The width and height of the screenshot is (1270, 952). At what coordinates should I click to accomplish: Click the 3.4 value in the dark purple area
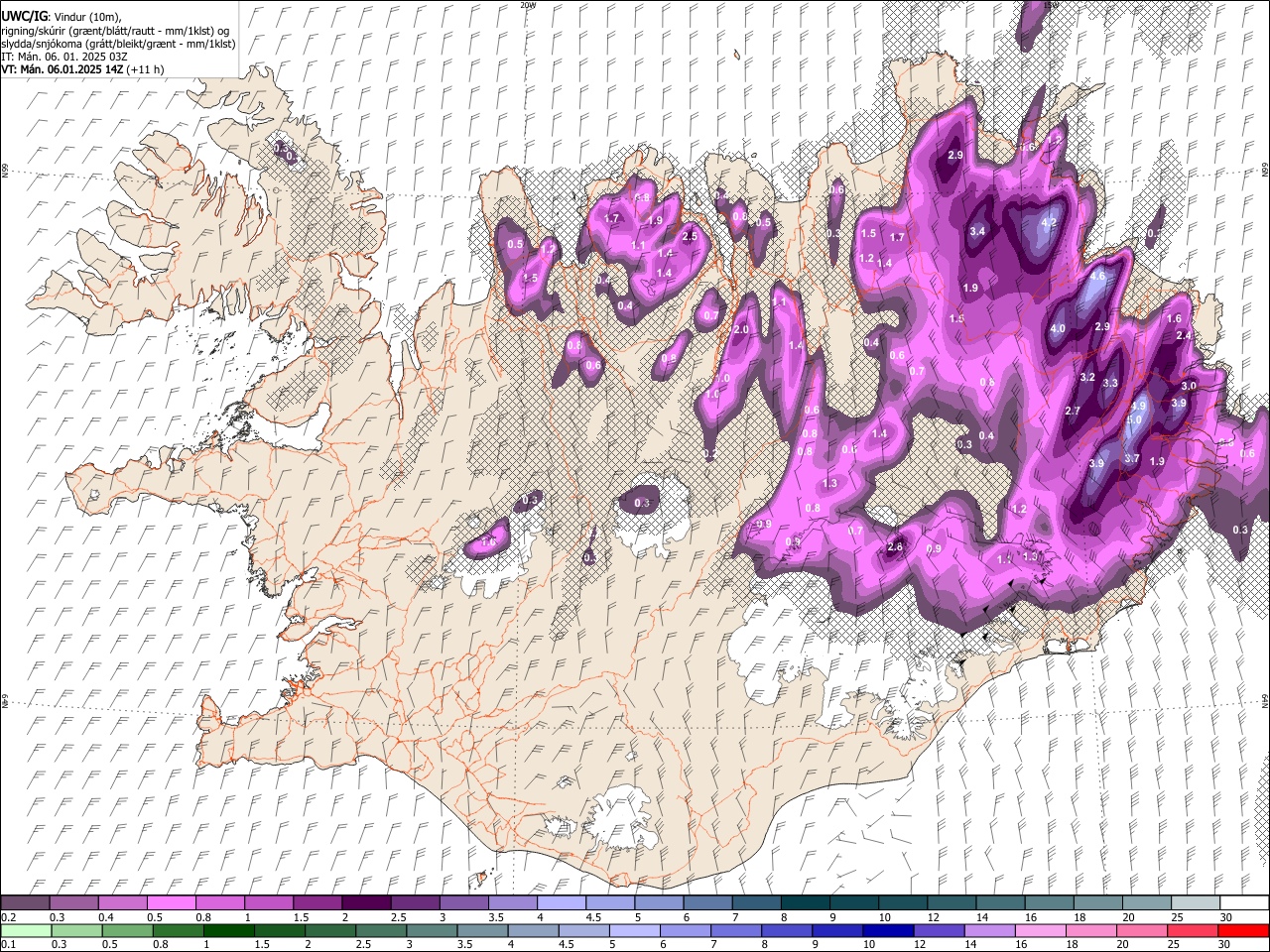pyautogui.click(x=977, y=232)
